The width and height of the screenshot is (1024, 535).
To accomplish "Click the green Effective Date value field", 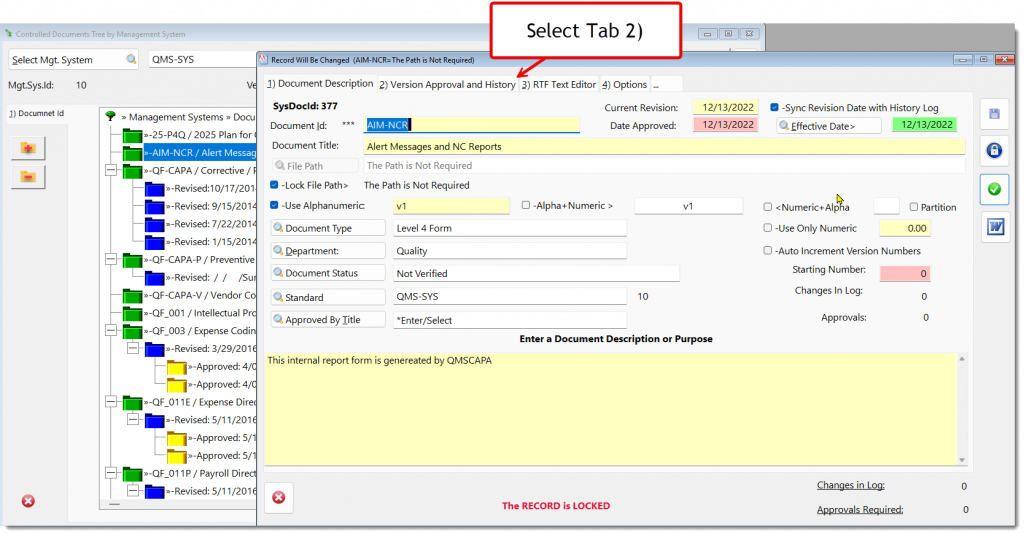I will coord(925,125).
